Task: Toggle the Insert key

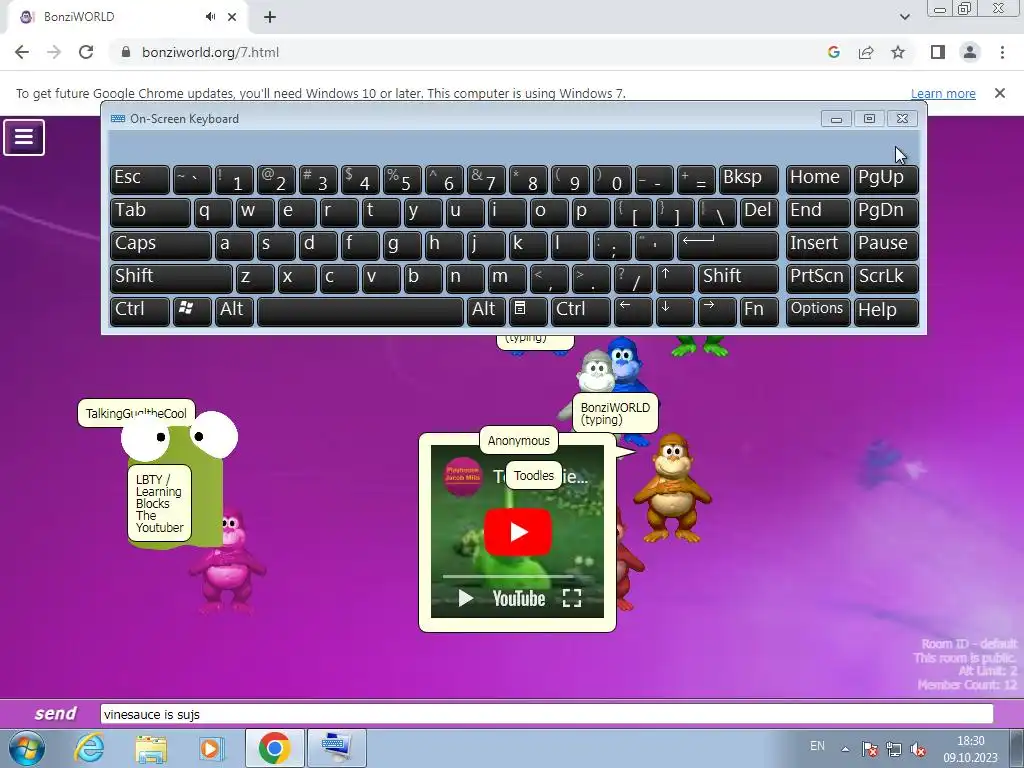Action: [x=818, y=244]
